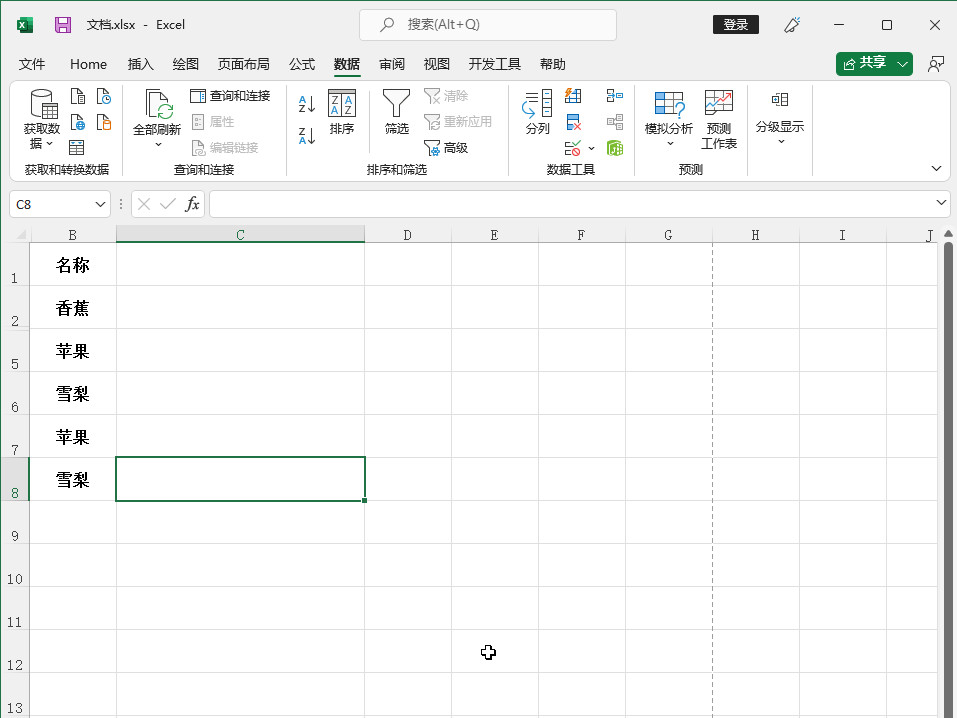Switch to the 审阅 tab

pos(392,64)
